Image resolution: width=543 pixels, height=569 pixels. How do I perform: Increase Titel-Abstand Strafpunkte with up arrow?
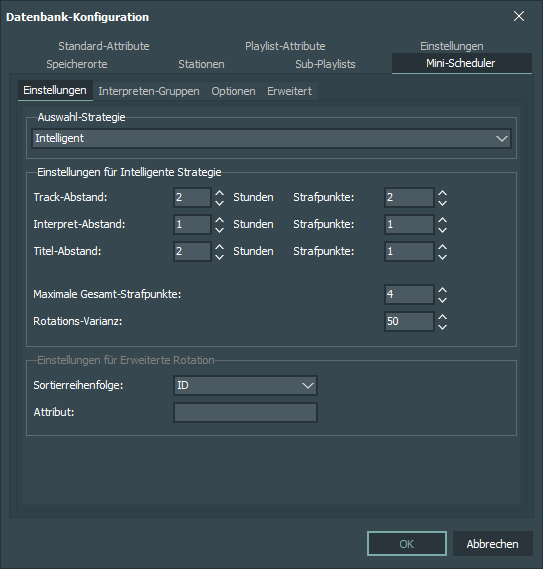click(x=442, y=247)
